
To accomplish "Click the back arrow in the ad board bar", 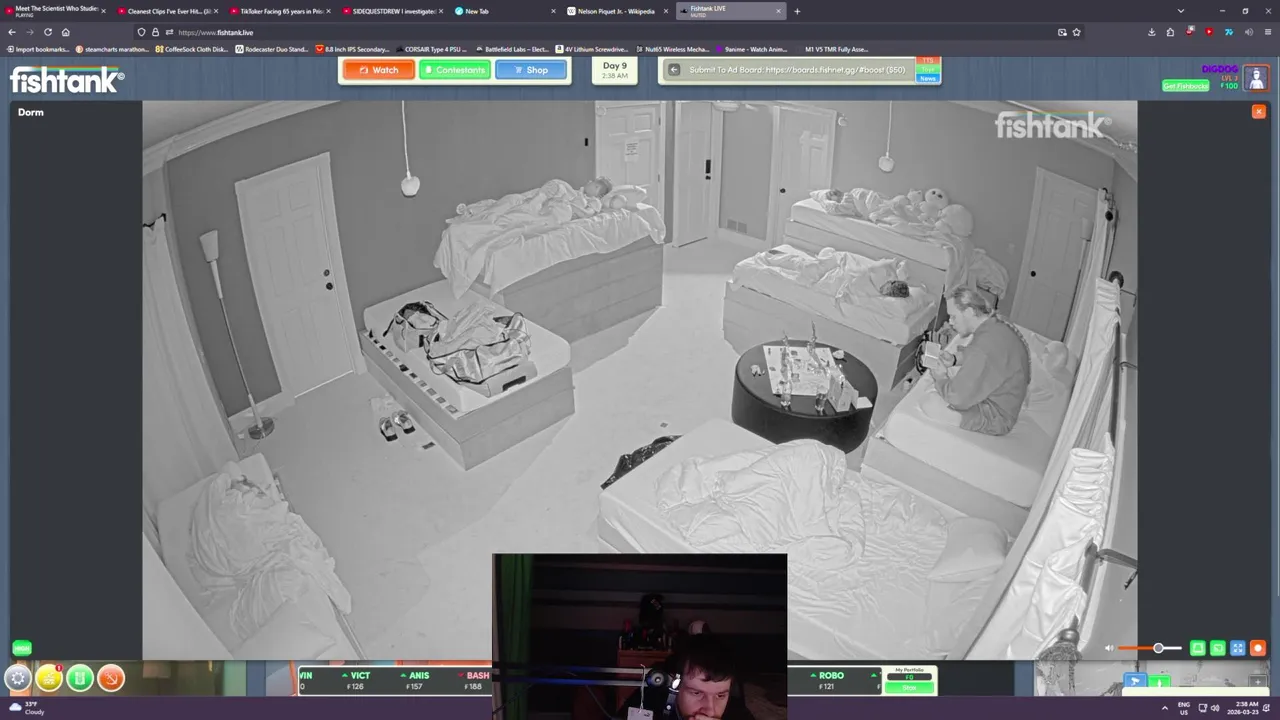I will [674, 70].
